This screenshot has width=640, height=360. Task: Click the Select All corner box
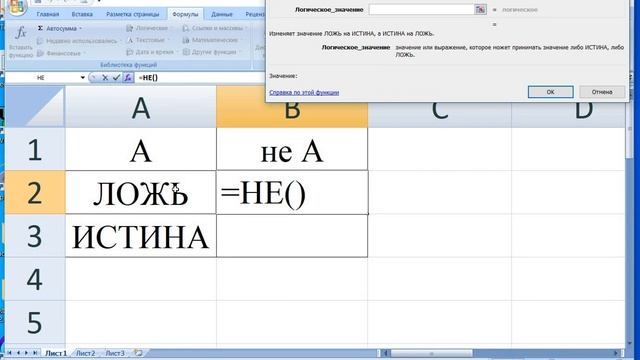tap(35, 107)
